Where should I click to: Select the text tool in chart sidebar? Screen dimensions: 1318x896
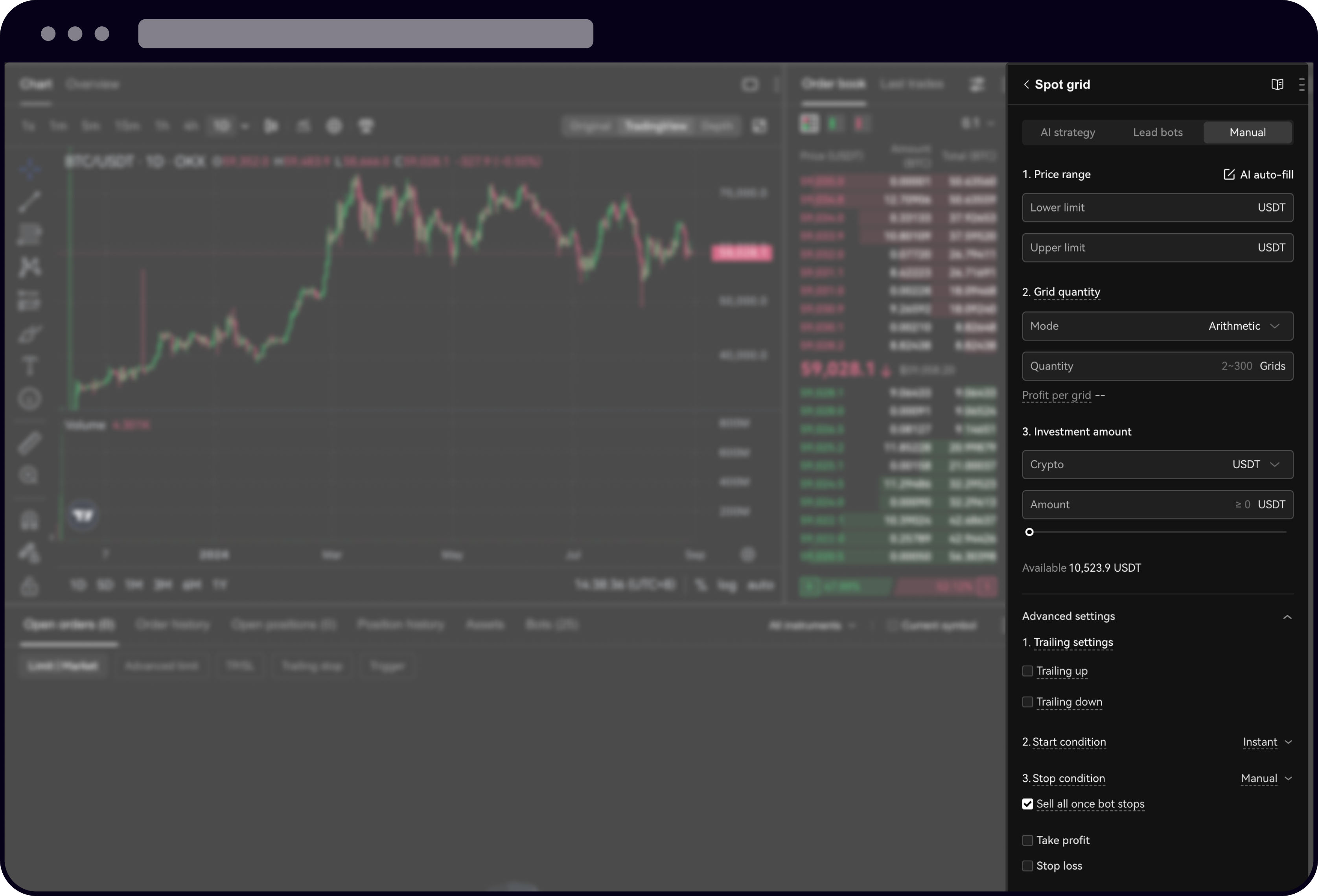(x=29, y=366)
